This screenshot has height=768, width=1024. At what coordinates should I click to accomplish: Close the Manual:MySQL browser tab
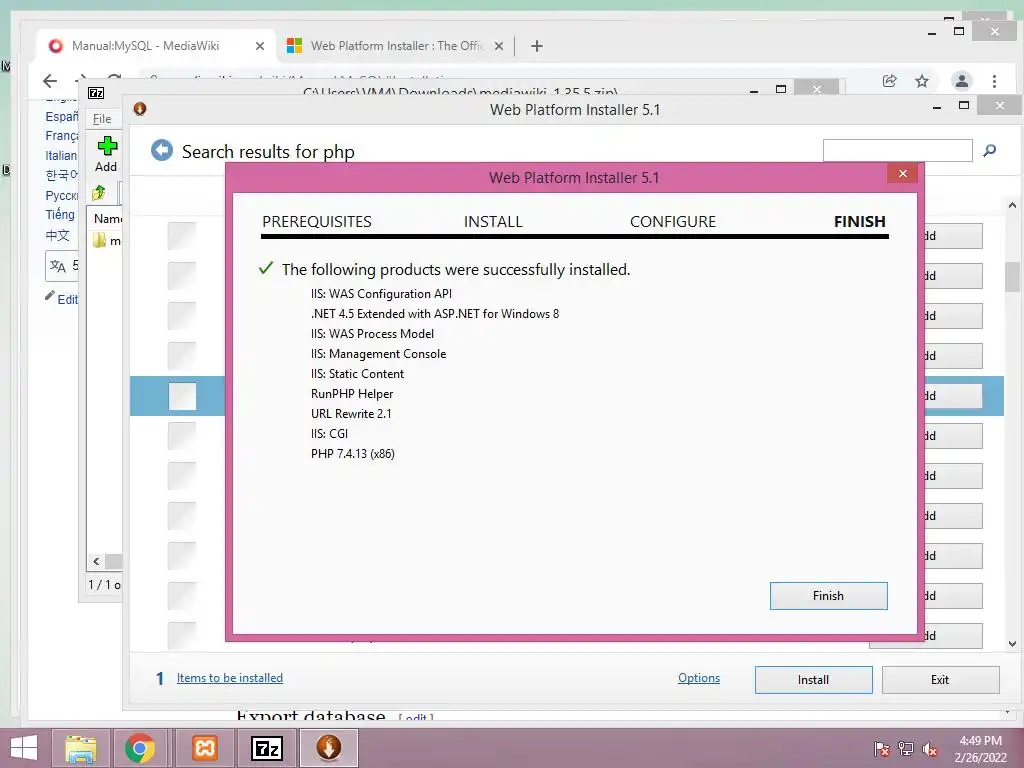click(260, 46)
